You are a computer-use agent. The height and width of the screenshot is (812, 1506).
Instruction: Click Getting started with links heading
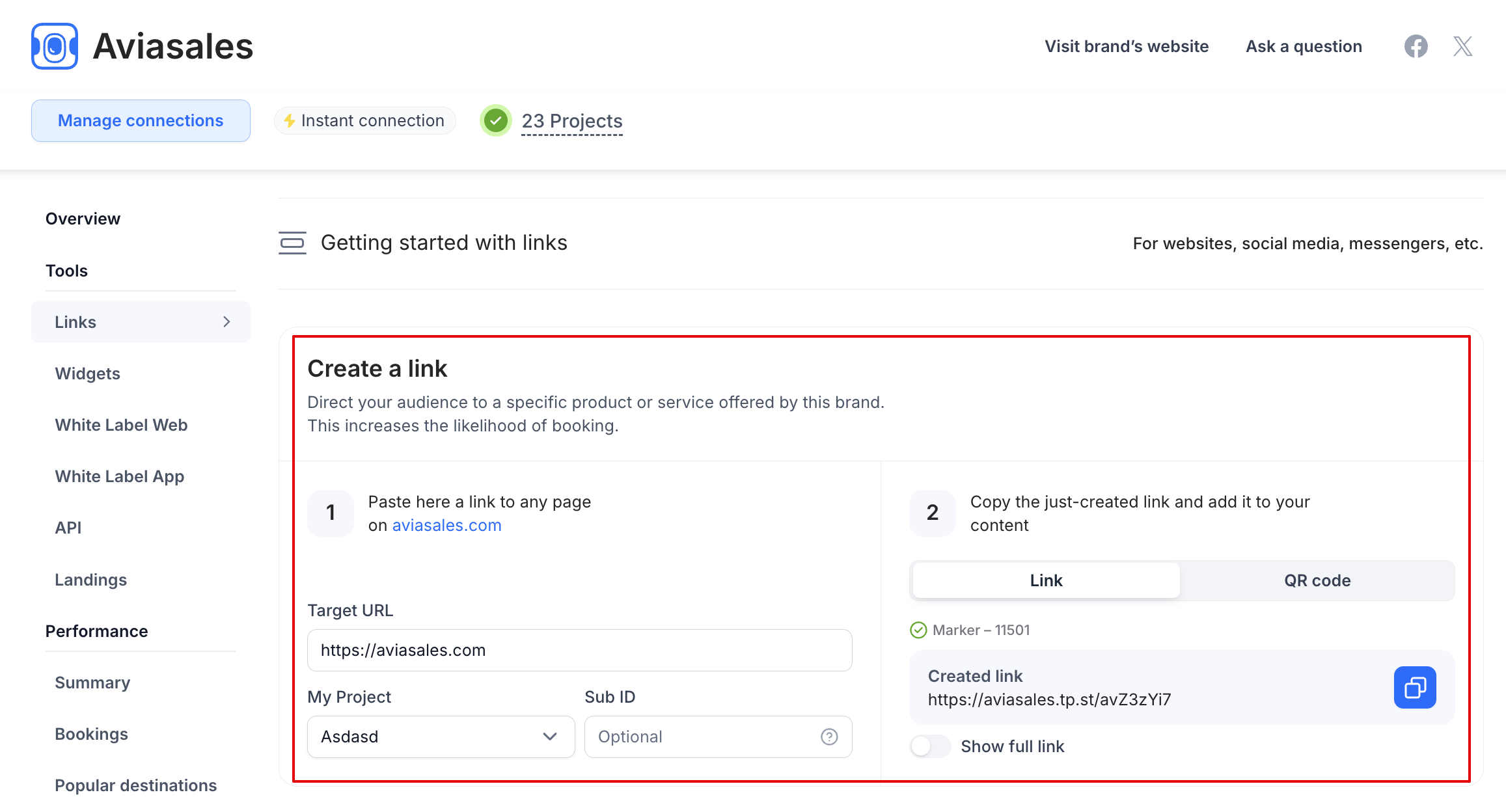[444, 243]
